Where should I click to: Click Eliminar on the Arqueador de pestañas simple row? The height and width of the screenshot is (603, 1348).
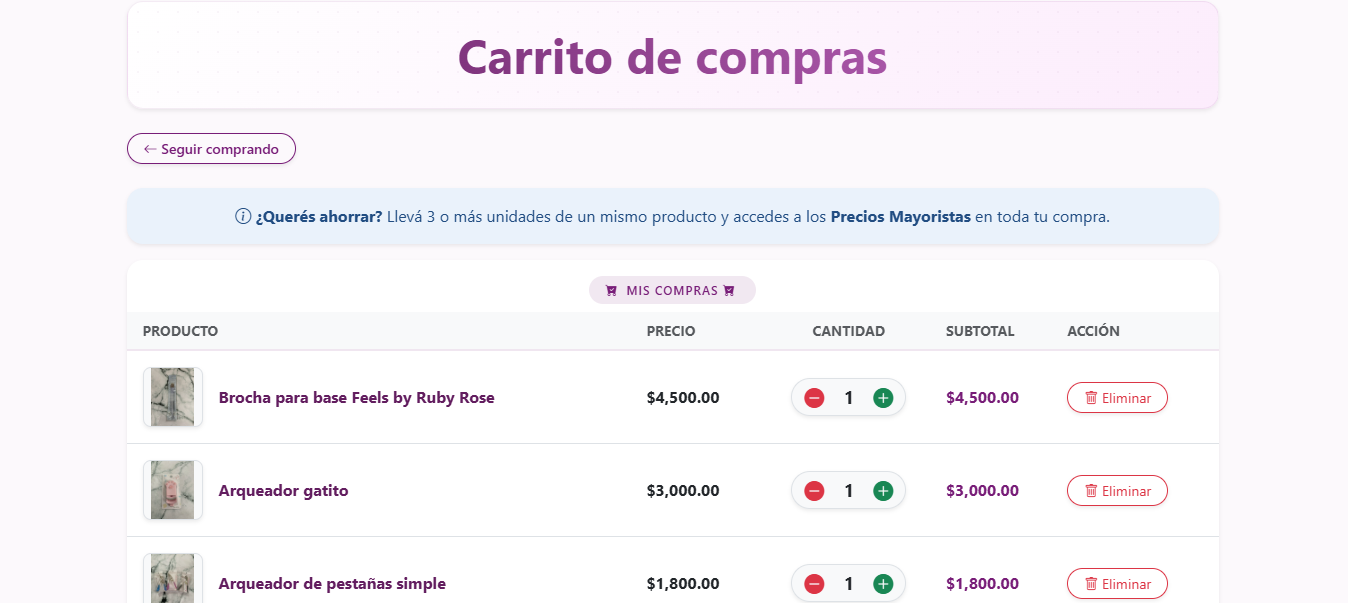[x=1117, y=583]
